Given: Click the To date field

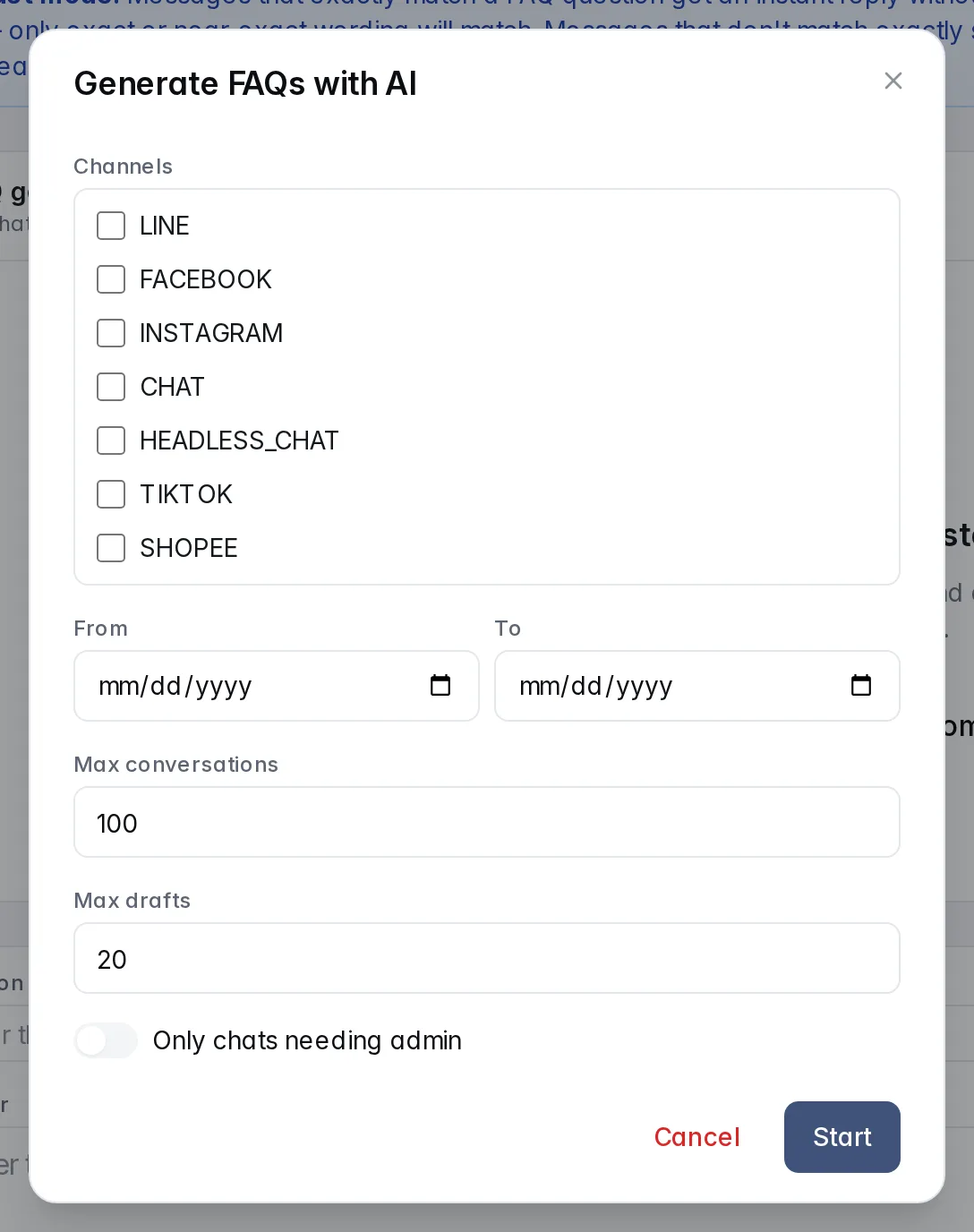Looking at the screenshot, I should (697, 686).
